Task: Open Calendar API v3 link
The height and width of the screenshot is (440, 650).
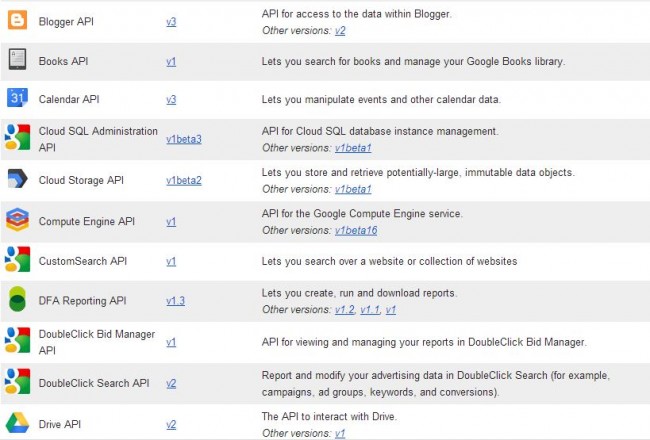Action: click(171, 100)
